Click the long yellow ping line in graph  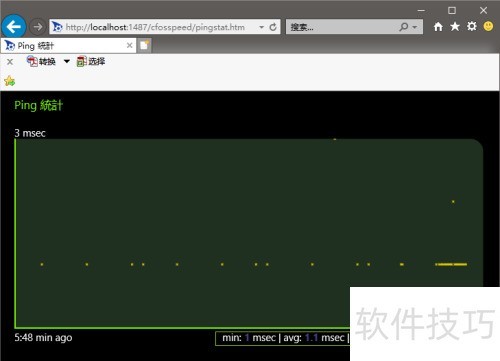[x=451, y=264]
